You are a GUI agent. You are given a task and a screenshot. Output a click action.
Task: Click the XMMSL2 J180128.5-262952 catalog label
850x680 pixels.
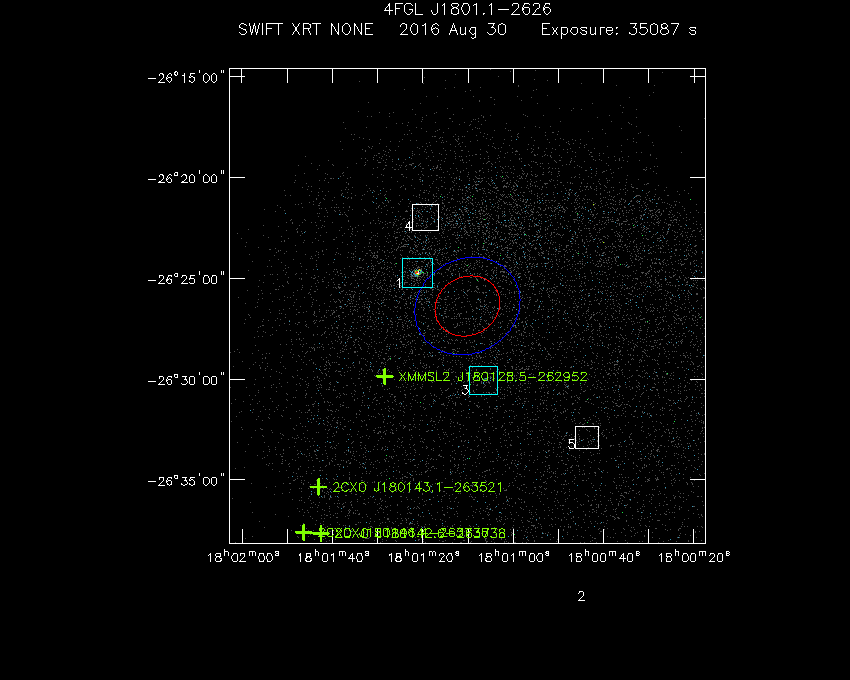click(x=493, y=376)
